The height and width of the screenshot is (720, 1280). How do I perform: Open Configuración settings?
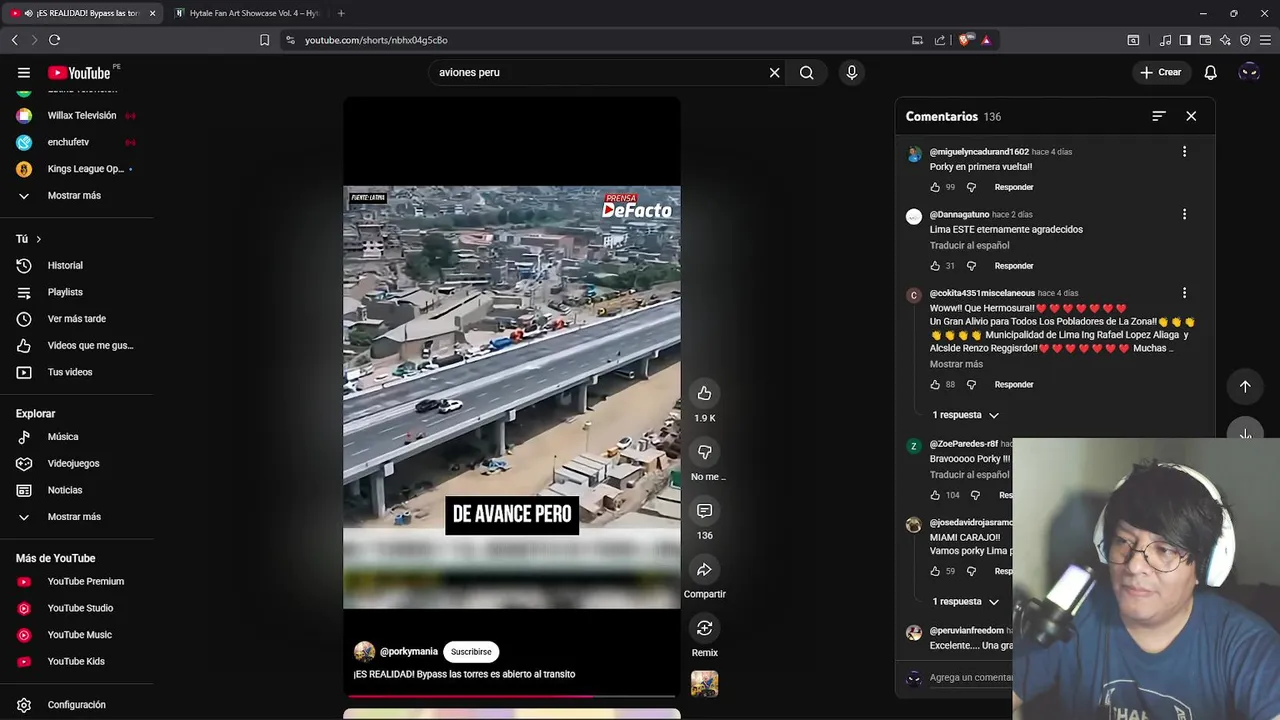(77, 705)
